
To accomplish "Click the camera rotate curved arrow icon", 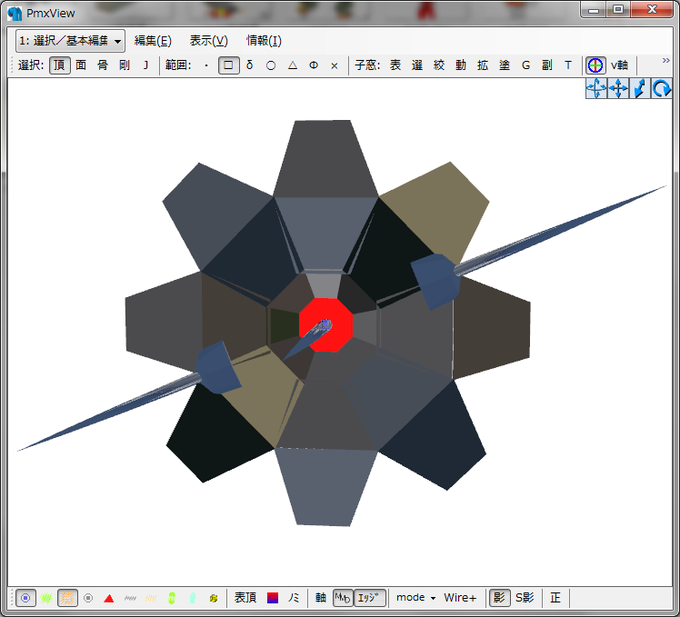I will (x=661, y=88).
